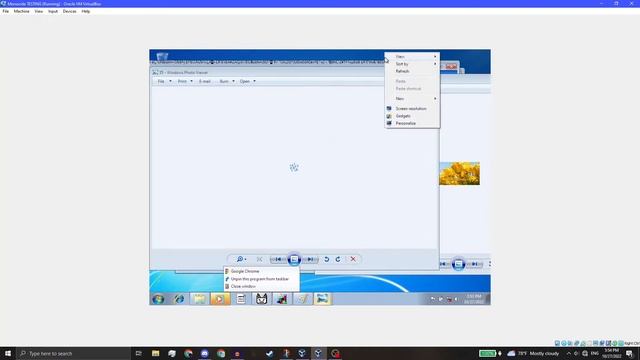The height and width of the screenshot is (360, 640).
Task: Go to previous photo in background Photo Viewer
Action: (x=444, y=264)
